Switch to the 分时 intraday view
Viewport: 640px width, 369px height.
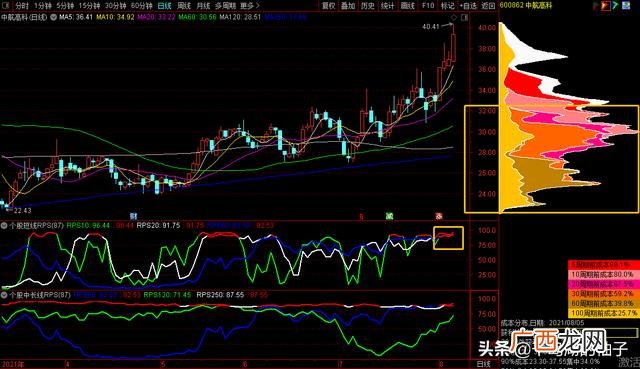point(22,6)
